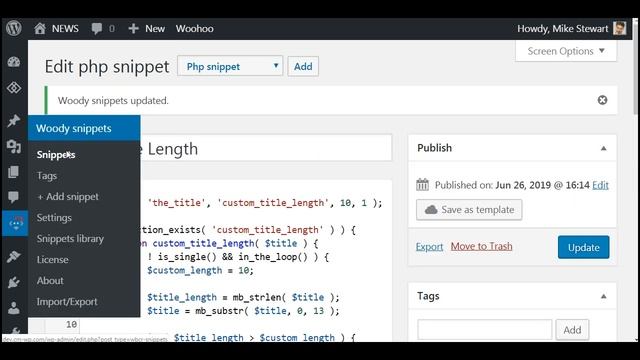Select Tags in the flyout menu

coord(47,176)
